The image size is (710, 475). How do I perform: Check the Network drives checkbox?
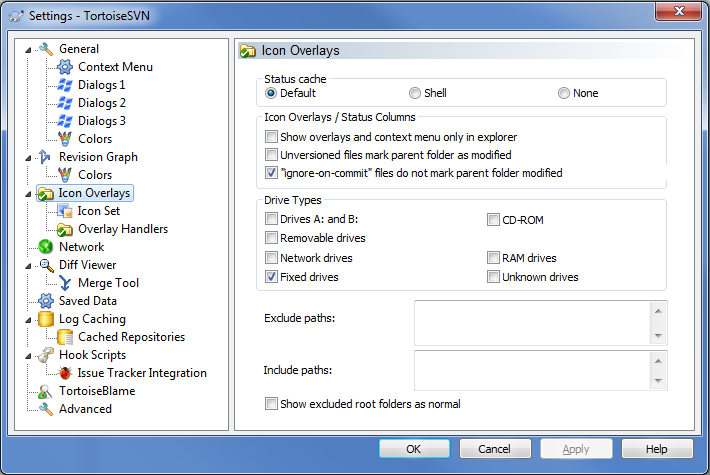[x=271, y=258]
